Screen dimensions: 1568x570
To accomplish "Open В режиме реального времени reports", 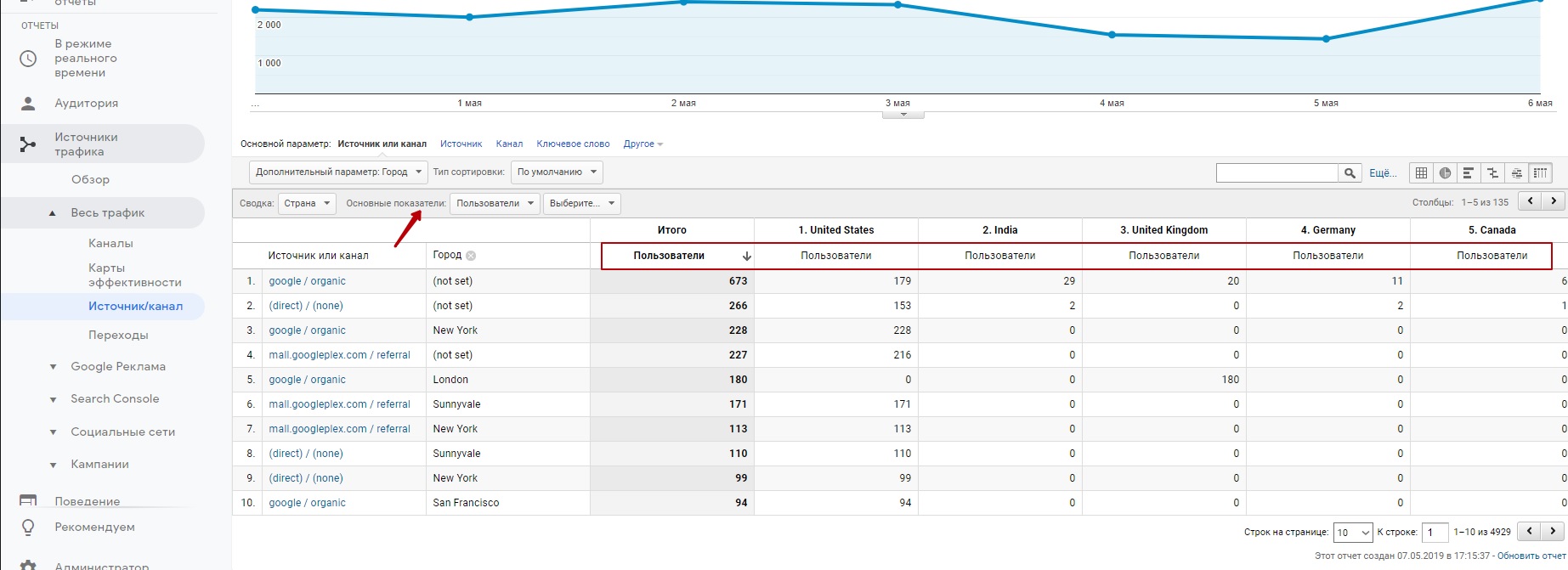I will [x=86, y=58].
